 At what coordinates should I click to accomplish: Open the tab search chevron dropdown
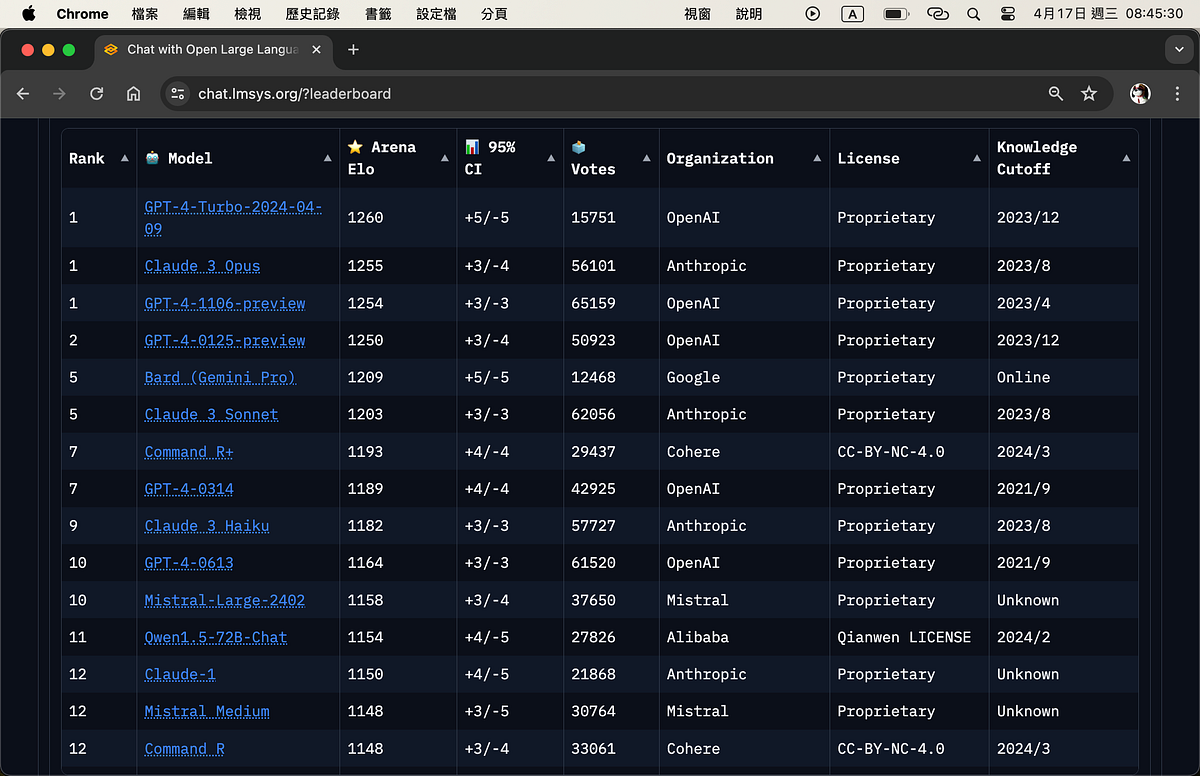point(1177,49)
